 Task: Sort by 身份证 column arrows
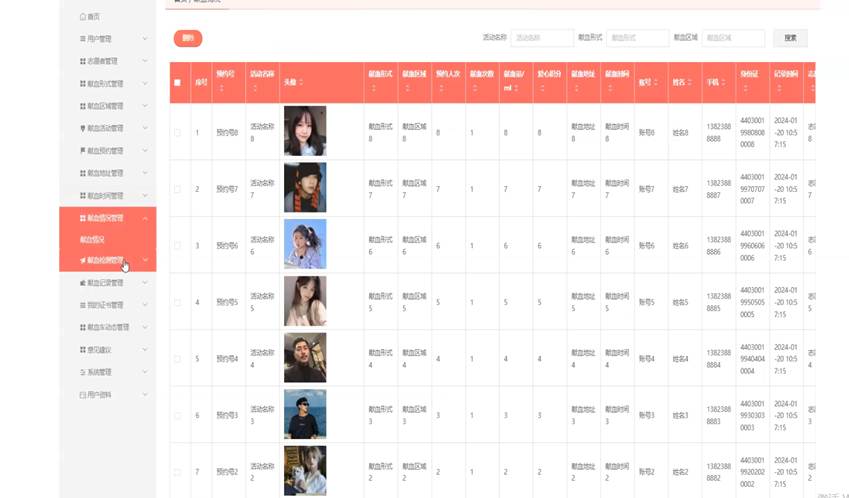(745, 88)
